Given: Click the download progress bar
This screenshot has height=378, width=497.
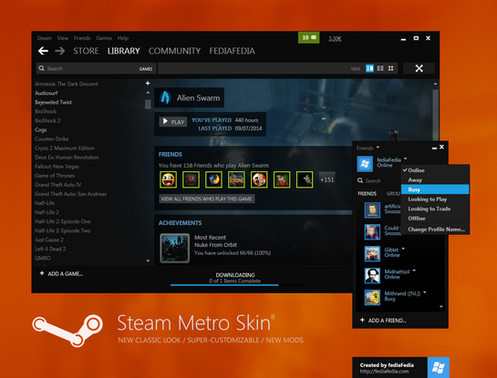Looking at the screenshot, I should pyautogui.click(x=236, y=285).
